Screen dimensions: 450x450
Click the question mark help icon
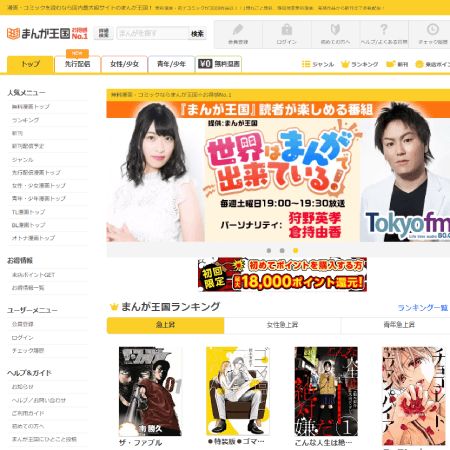(x=384, y=30)
